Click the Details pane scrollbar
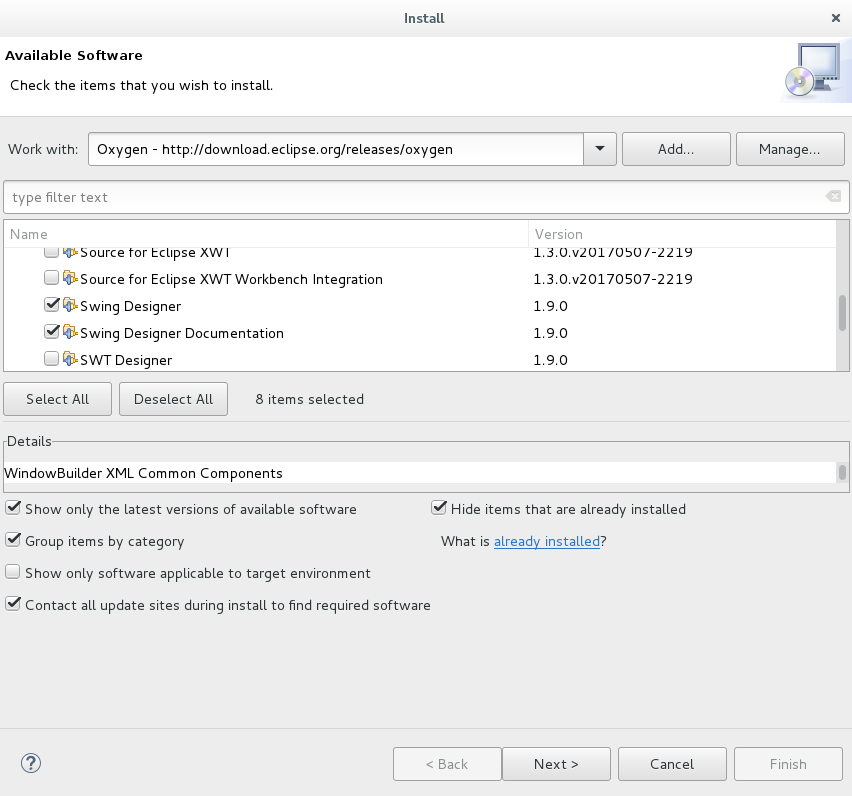852x796 pixels. [x=842, y=472]
